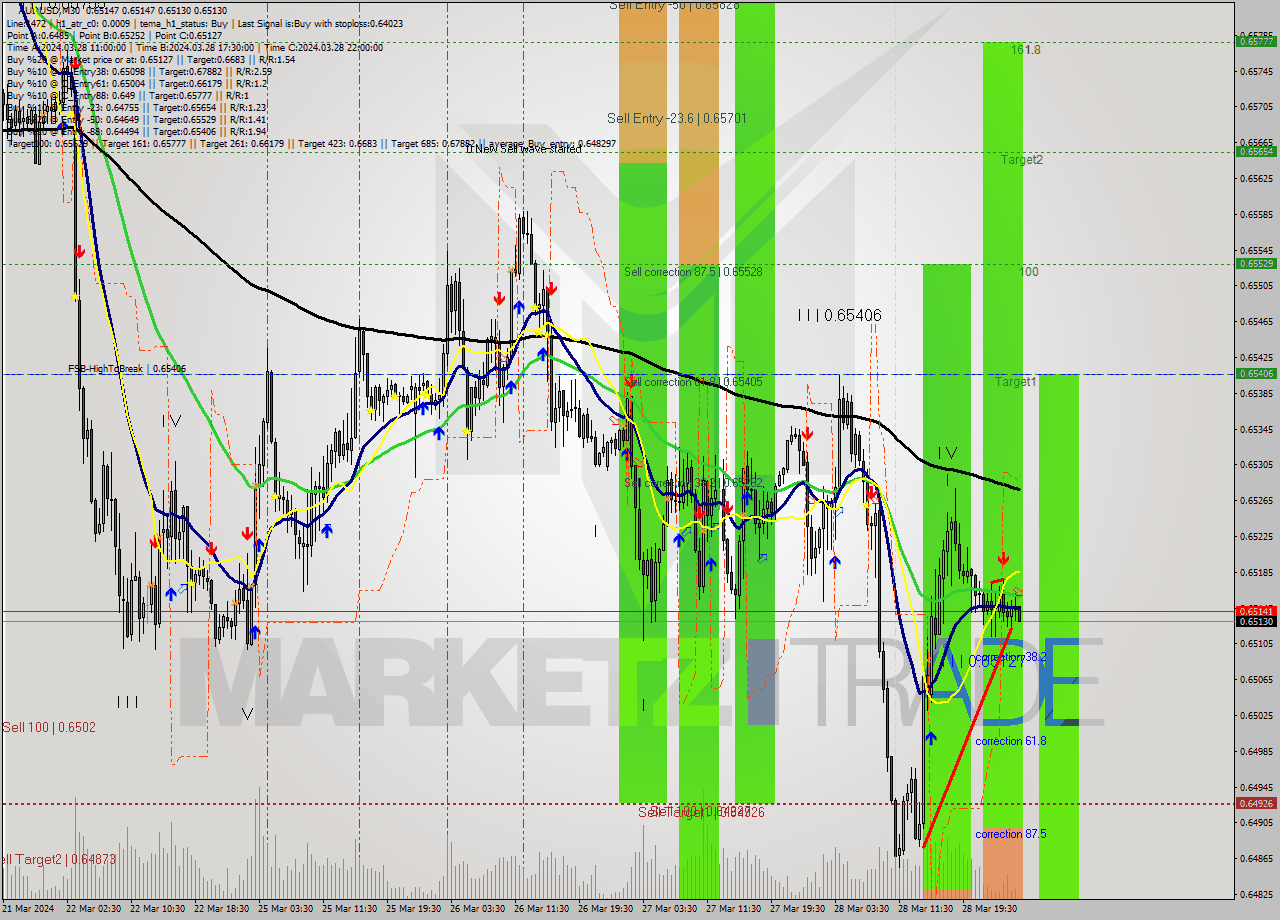Click the I I I 0.65406 wave label
The height and width of the screenshot is (920, 1280).
pos(839,315)
